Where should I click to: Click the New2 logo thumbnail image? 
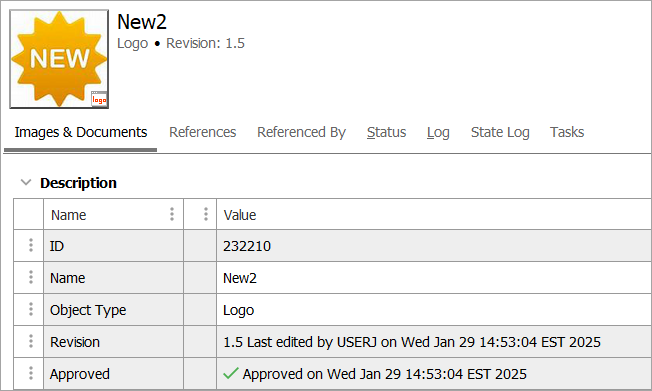59,59
